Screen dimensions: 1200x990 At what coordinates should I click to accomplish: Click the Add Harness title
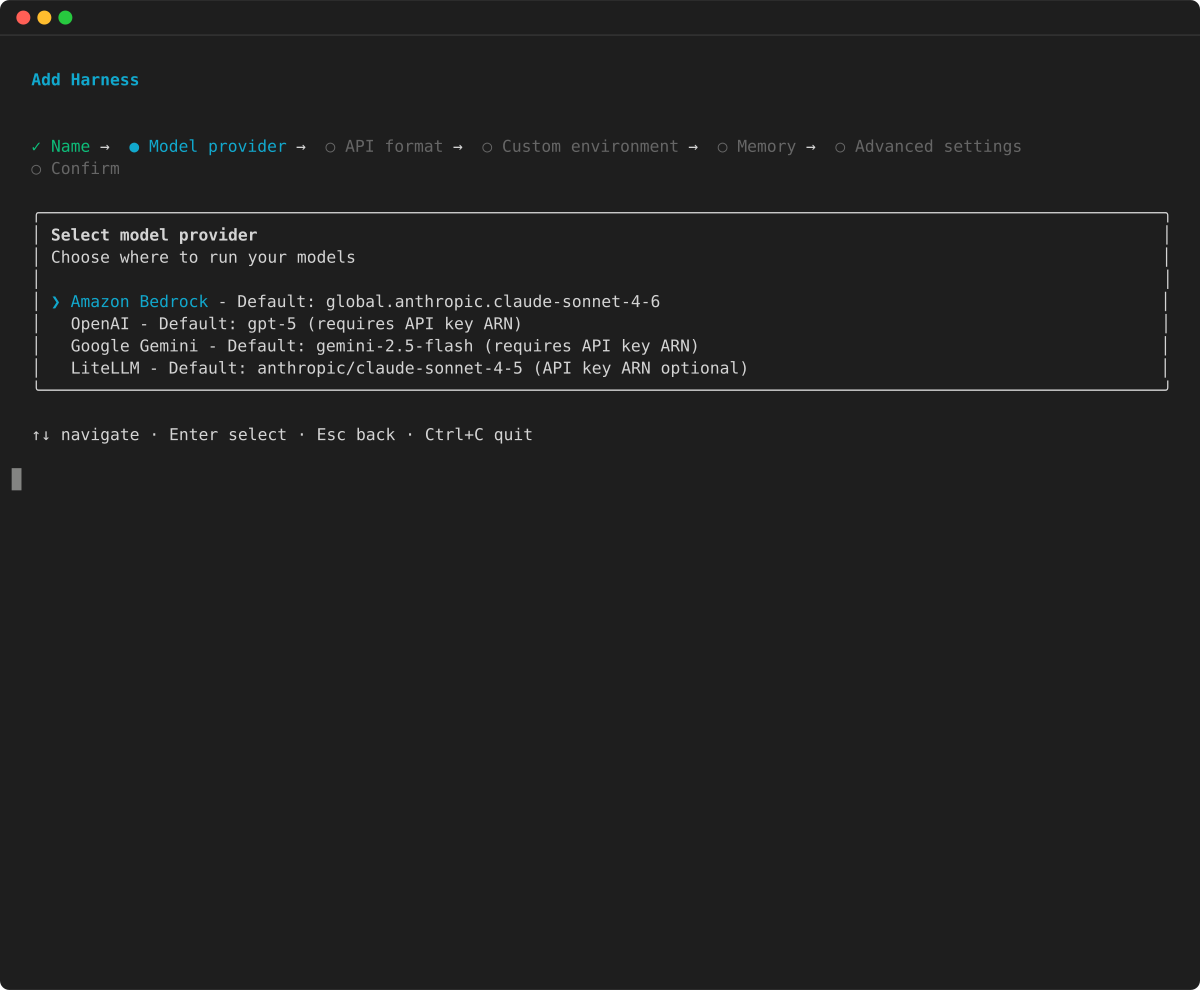pyautogui.click(x=85, y=80)
